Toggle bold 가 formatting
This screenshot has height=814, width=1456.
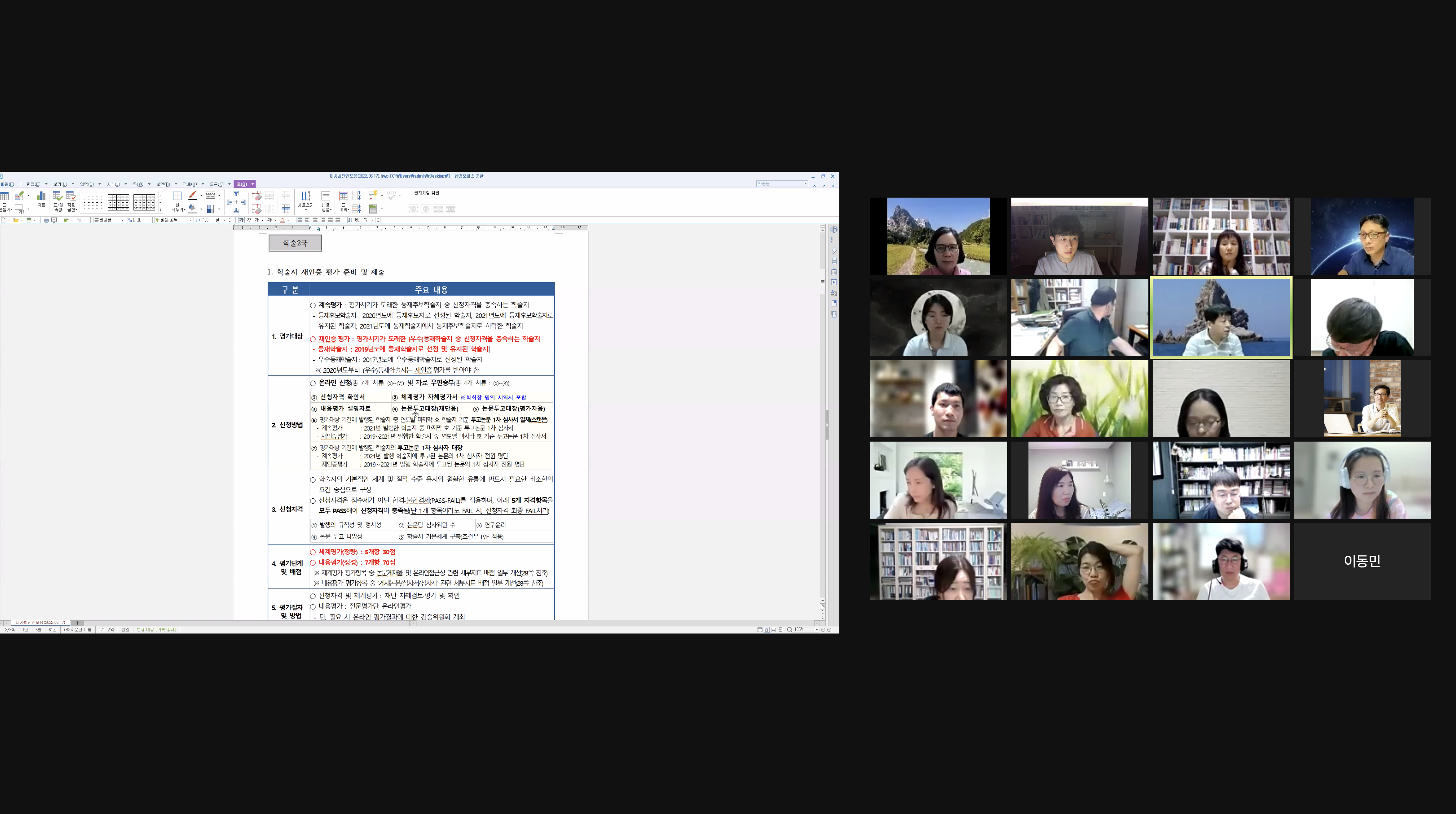tap(241, 220)
